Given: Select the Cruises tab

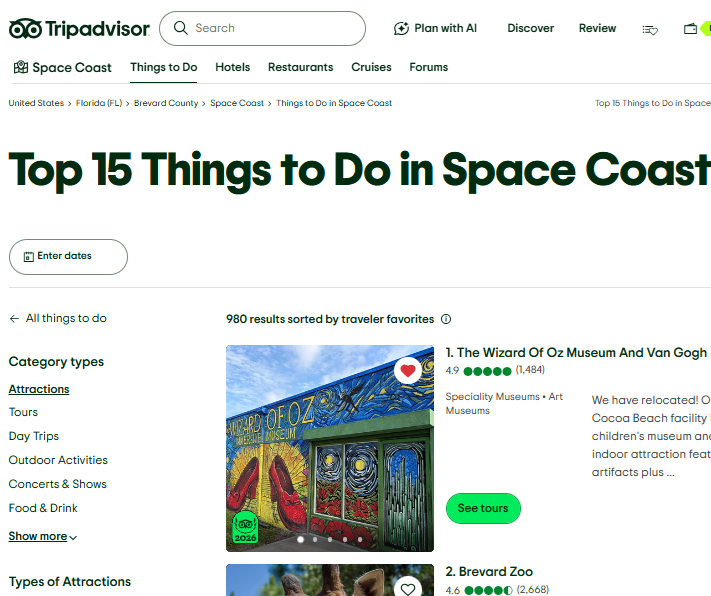Looking at the screenshot, I should tap(371, 67).
